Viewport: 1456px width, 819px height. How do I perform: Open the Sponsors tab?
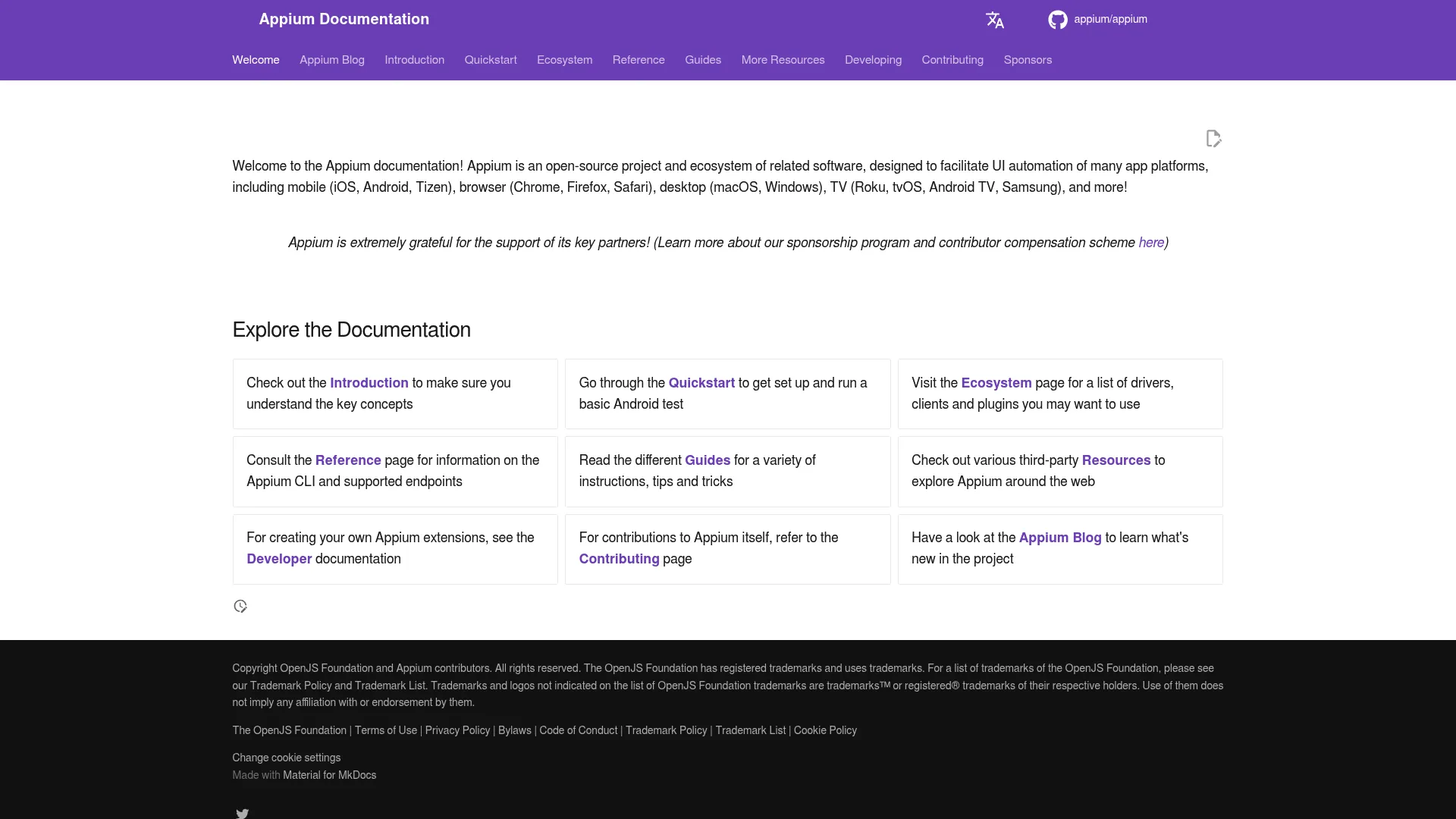coord(1028,60)
